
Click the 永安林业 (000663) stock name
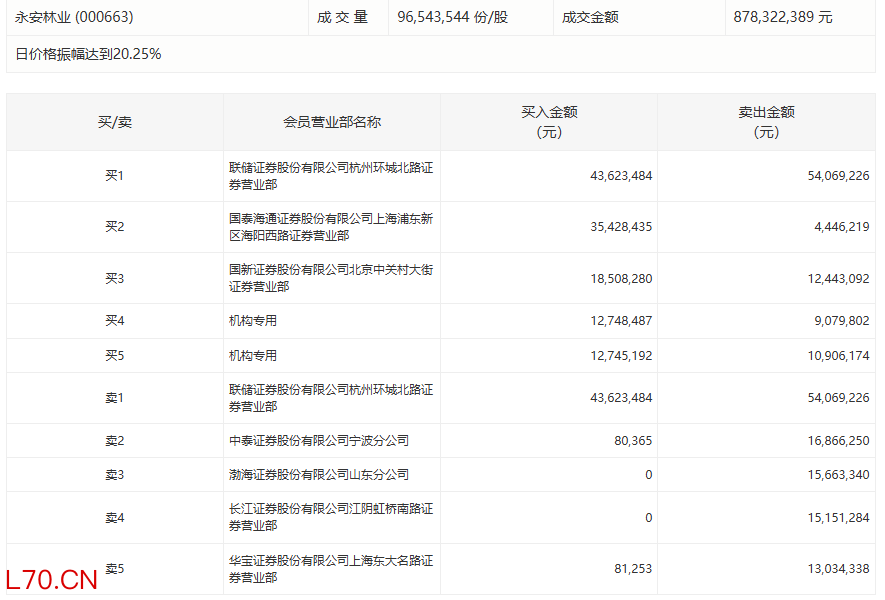[x=74, y=17]
